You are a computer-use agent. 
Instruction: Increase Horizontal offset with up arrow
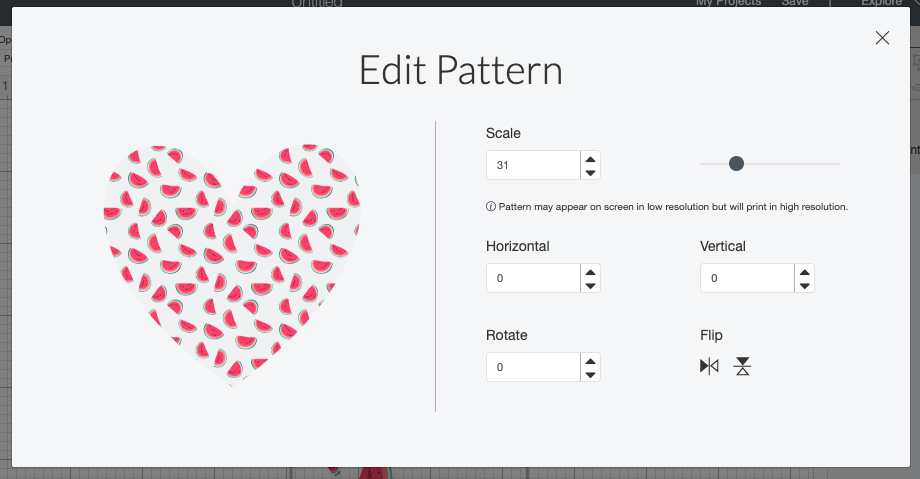(x=590, y=272)
